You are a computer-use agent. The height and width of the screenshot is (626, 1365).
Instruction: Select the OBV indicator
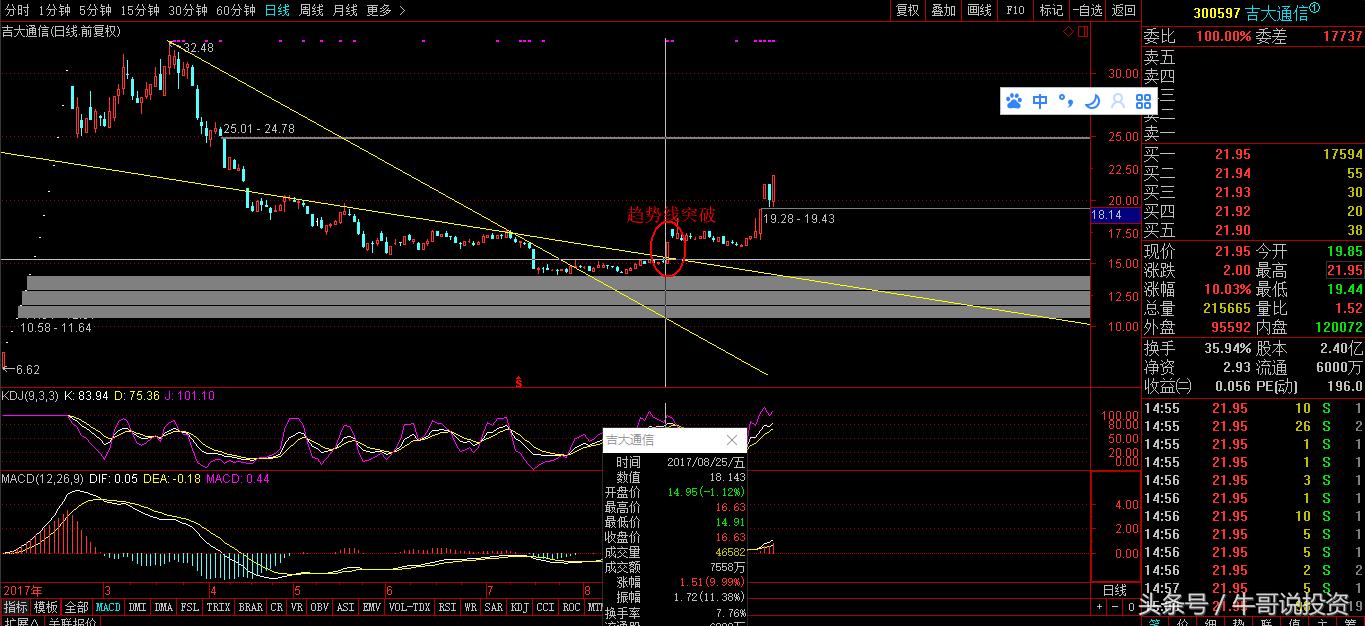click(320, 607)
